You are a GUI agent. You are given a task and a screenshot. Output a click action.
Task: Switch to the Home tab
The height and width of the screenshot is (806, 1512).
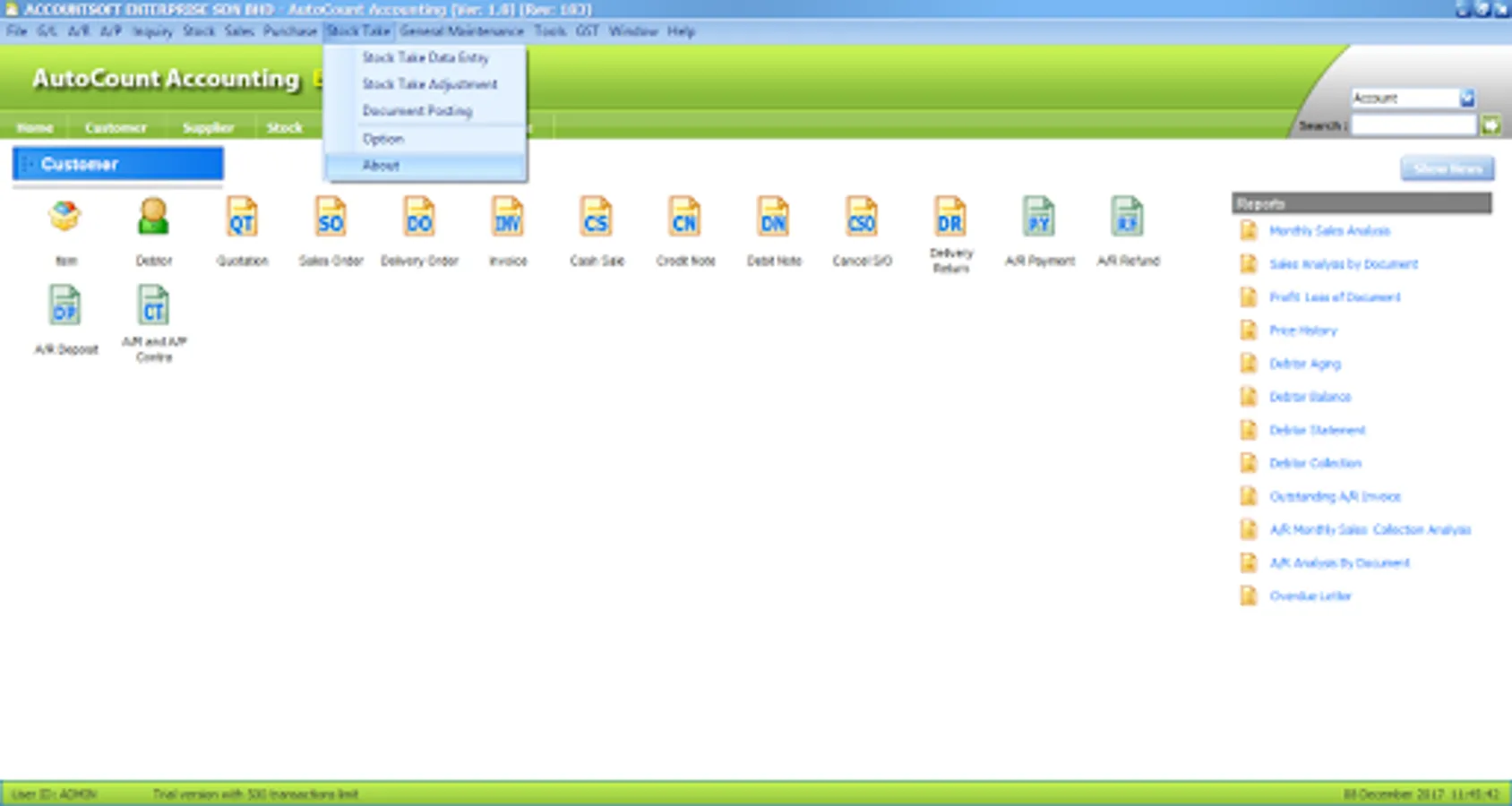click(x=35, y=127)
